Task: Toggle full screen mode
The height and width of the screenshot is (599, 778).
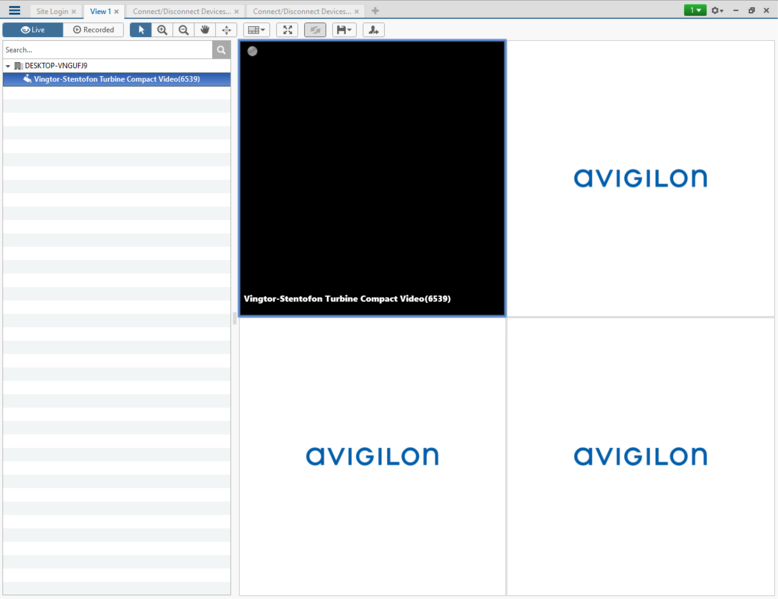Action: click(287, 30)
